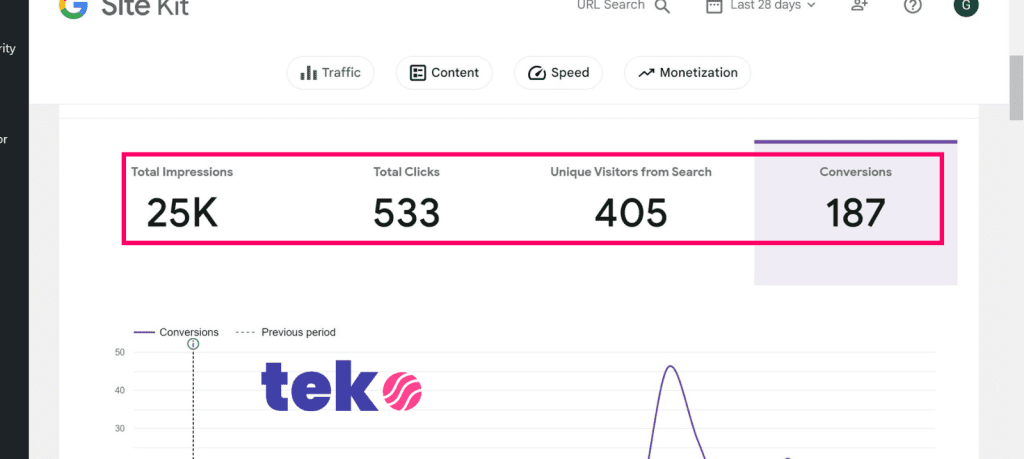Switch to Unique Visitors from Search tile

point(630,199)
